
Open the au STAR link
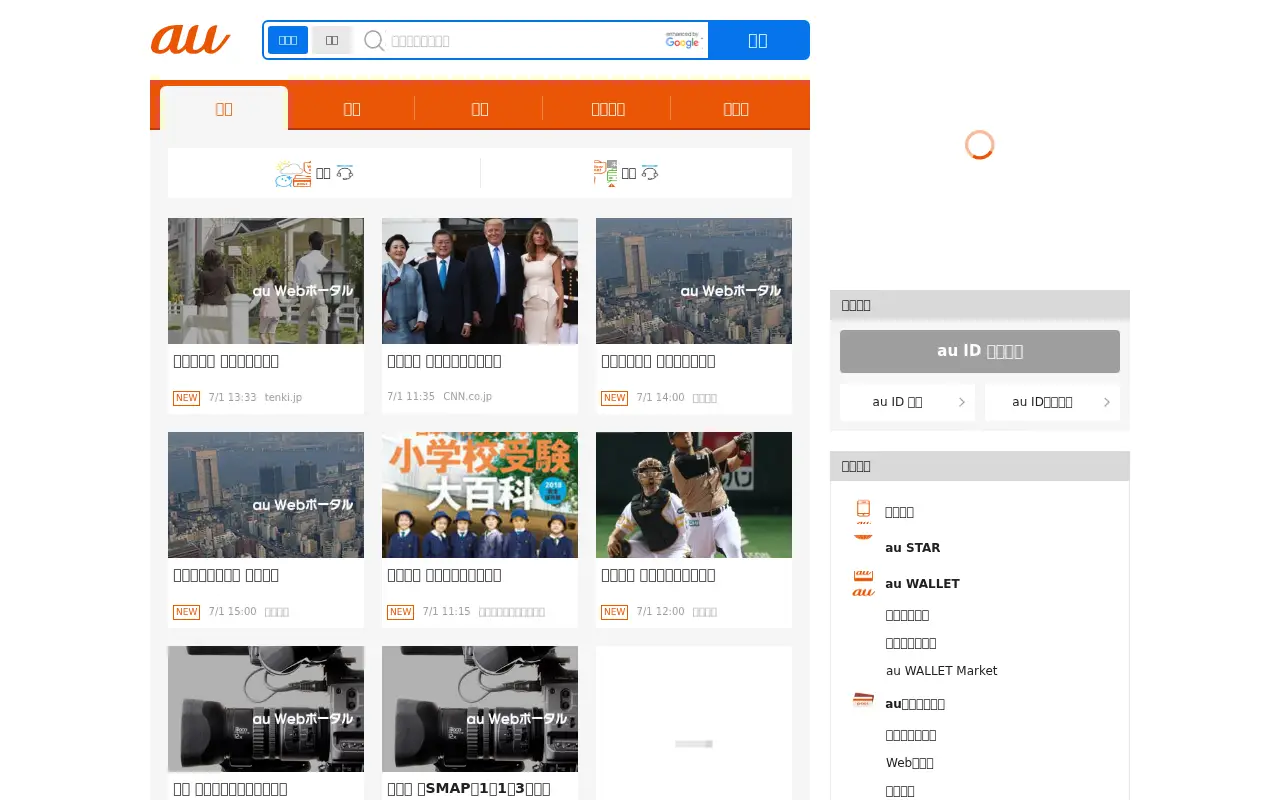pyautogui.click(x=912, y=548)
